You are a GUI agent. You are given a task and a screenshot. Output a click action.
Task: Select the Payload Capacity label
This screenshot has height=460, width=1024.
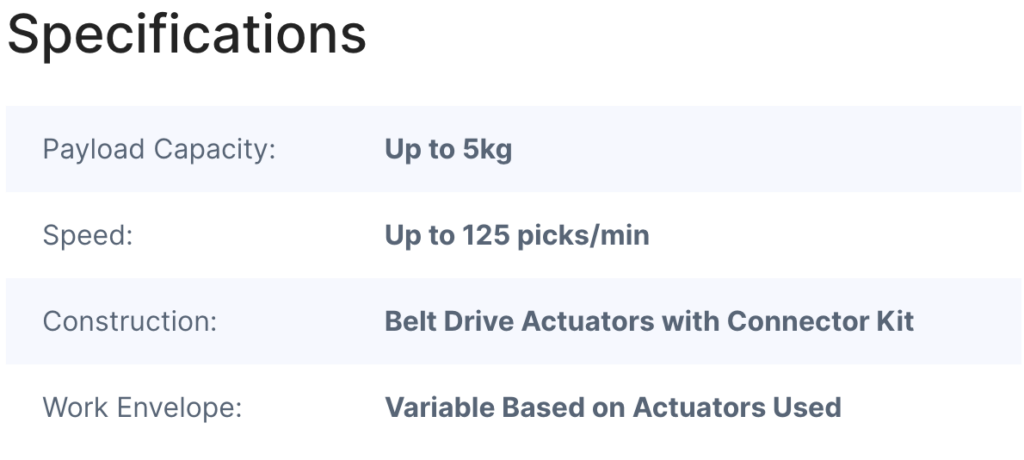[x=159, y=150]
